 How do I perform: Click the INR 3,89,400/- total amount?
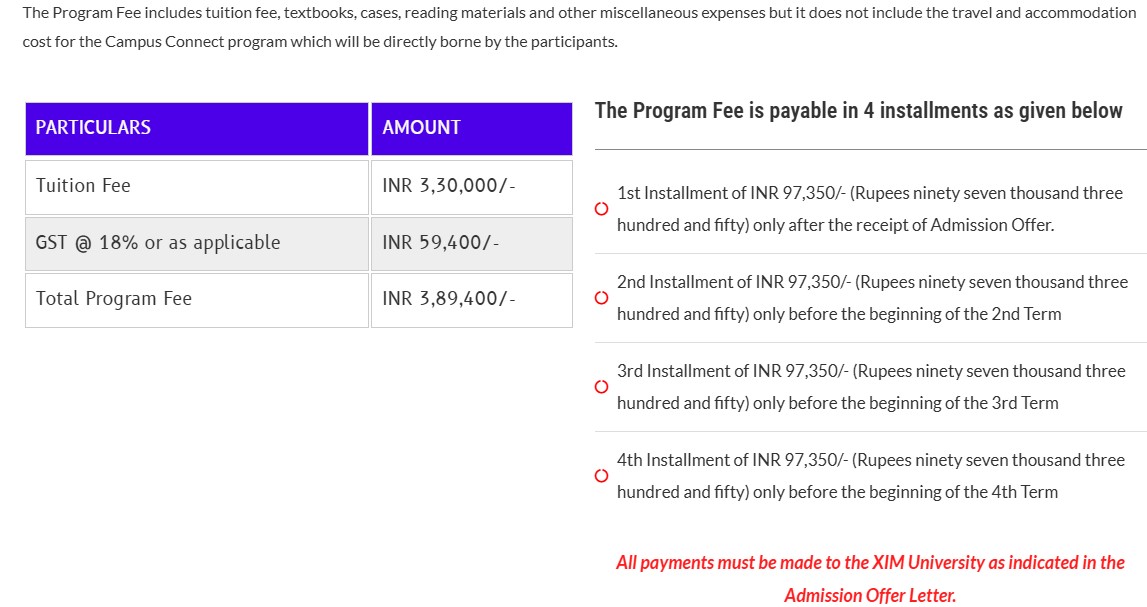[448, 299]
